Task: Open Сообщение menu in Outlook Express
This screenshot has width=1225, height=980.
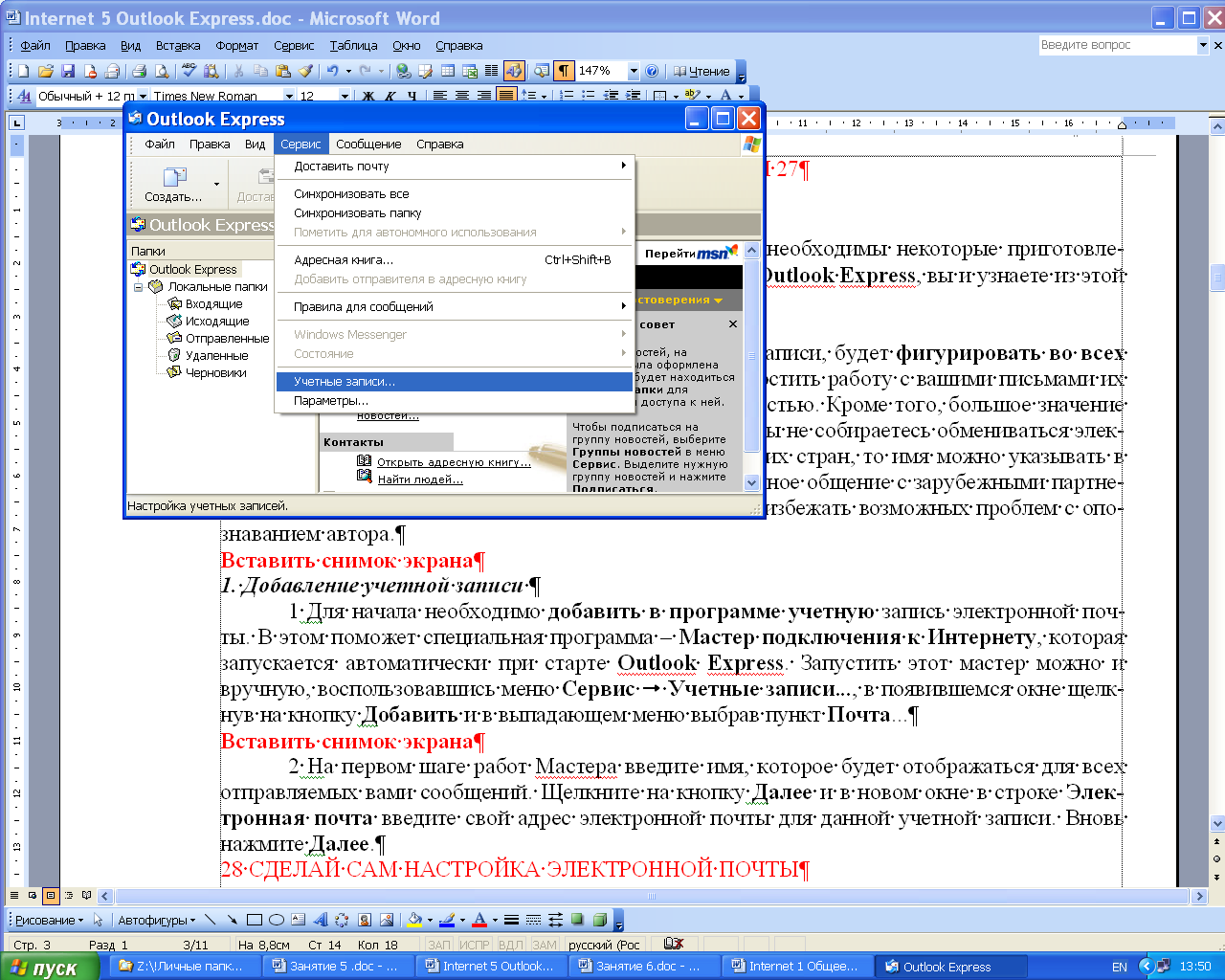Action: pyautogui.click(x=368, y=144)
